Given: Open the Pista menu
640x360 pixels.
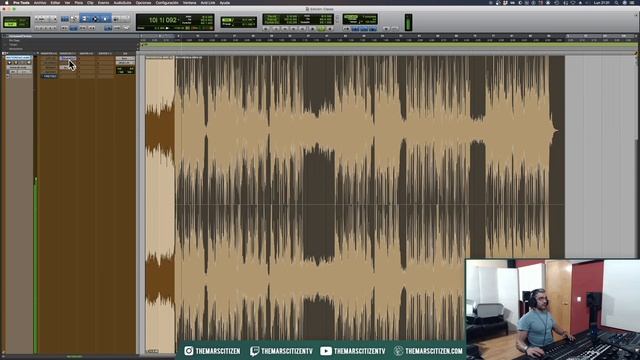Looking at the screenshot, I should point(79,2).
